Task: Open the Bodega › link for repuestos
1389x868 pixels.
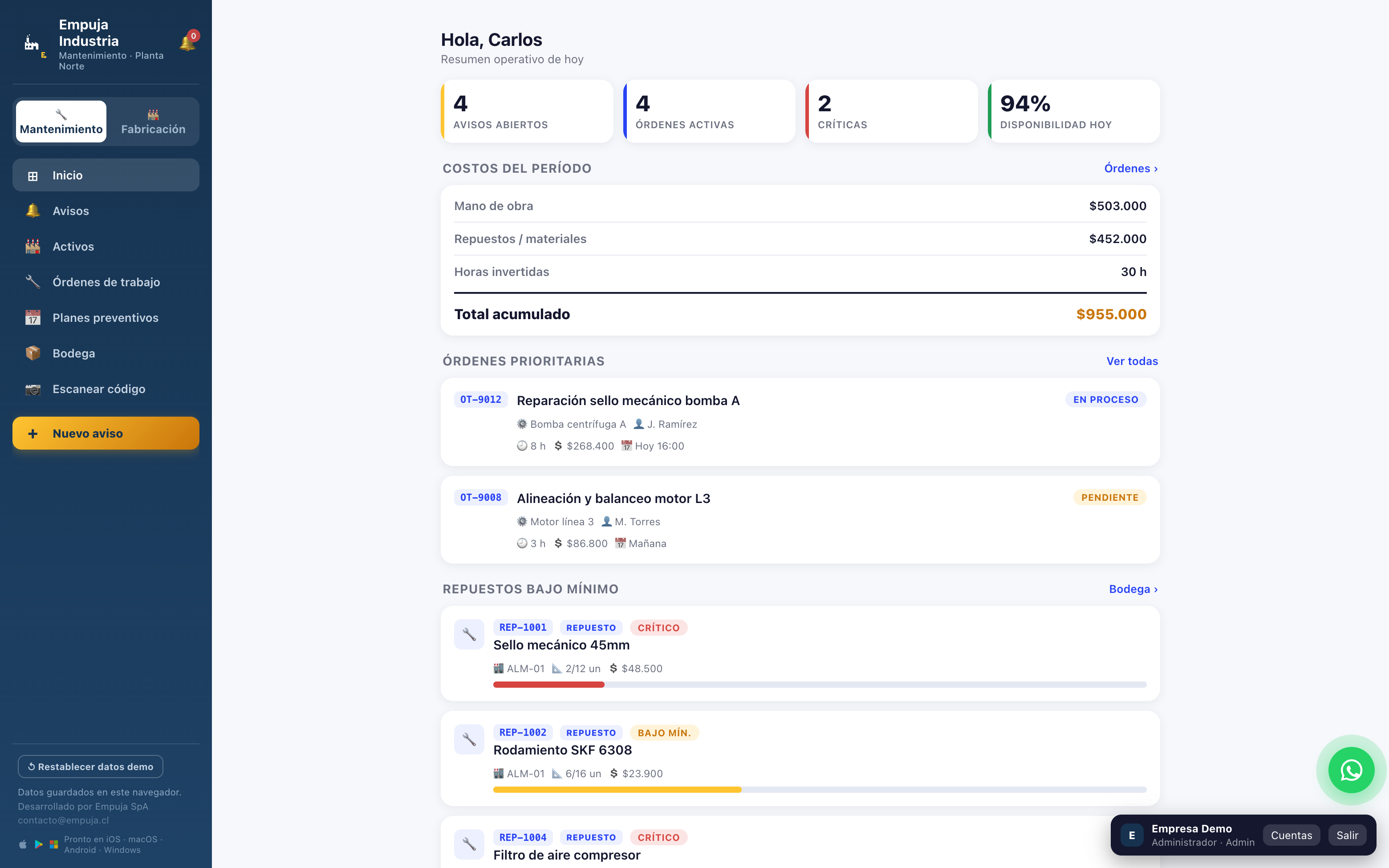Action: click(x=1133, y=589)
